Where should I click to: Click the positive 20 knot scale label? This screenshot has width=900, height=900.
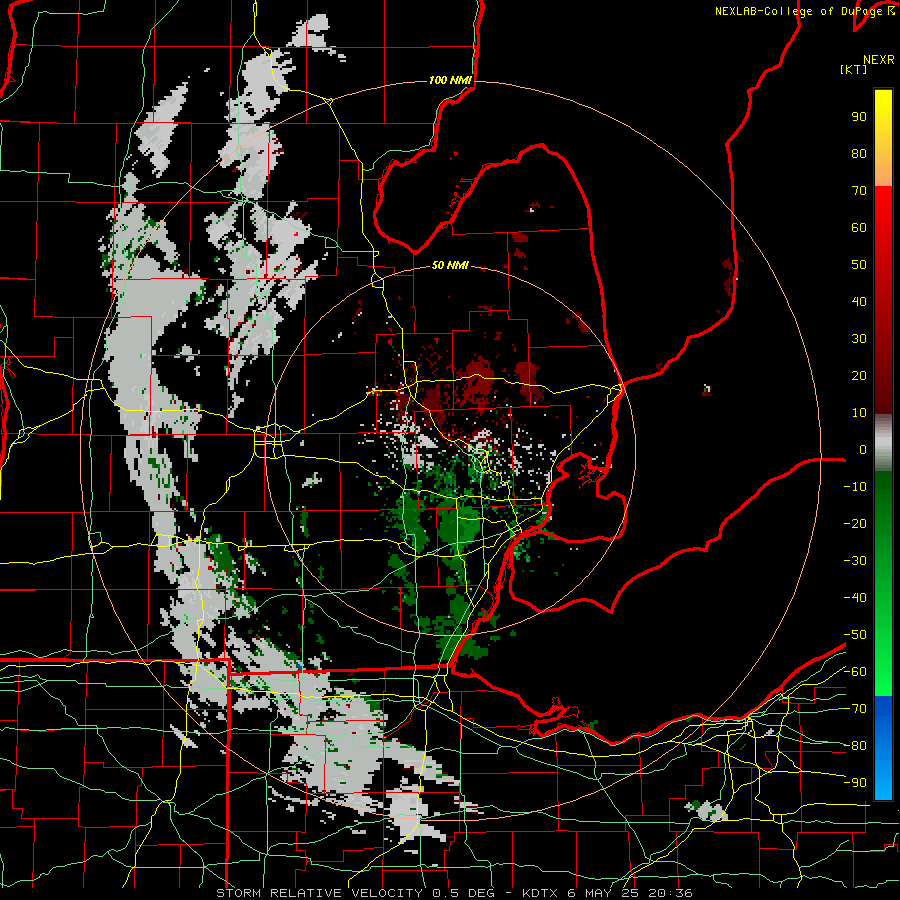pos(859,376)
